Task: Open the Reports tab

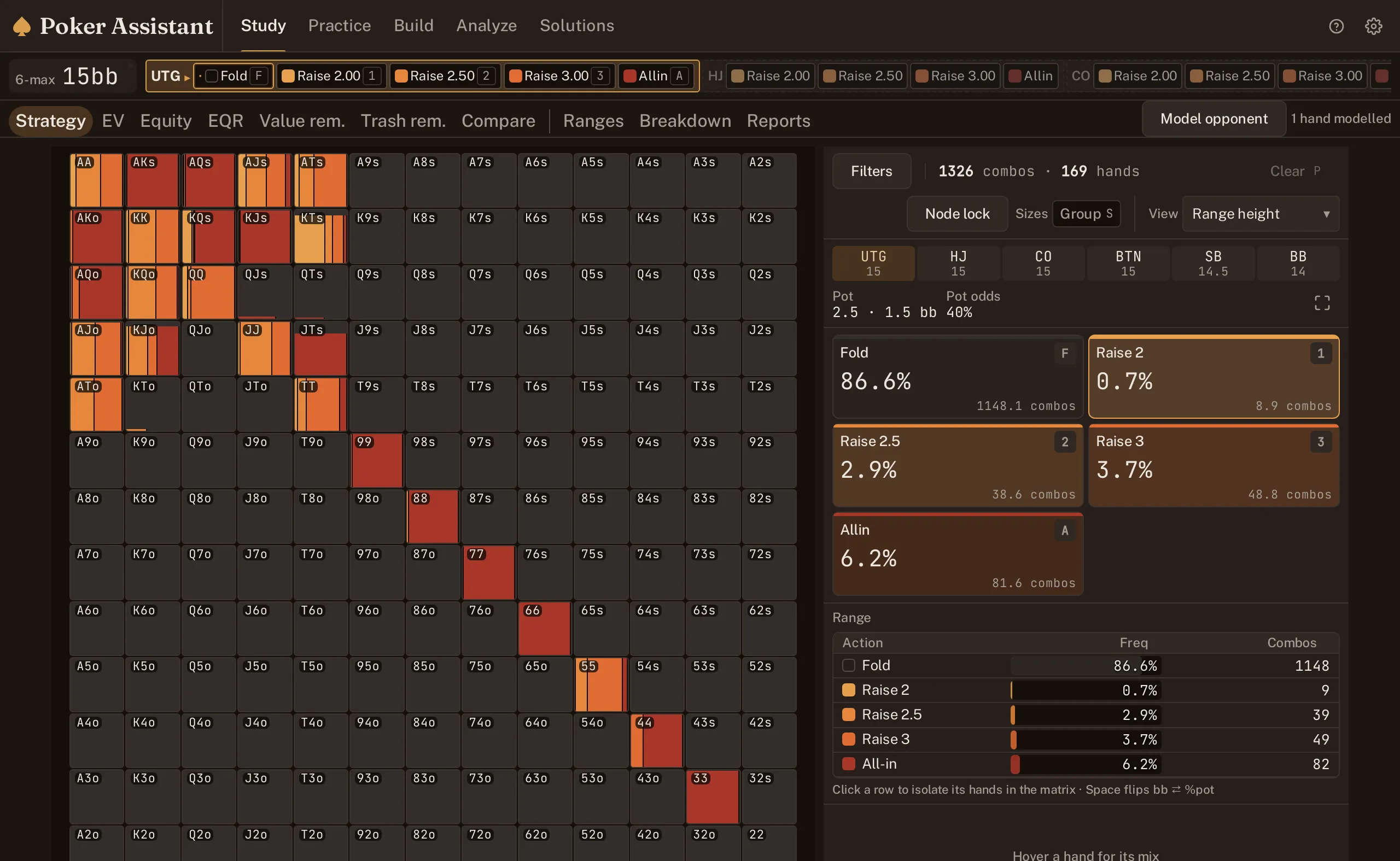Action: (778, 121)
